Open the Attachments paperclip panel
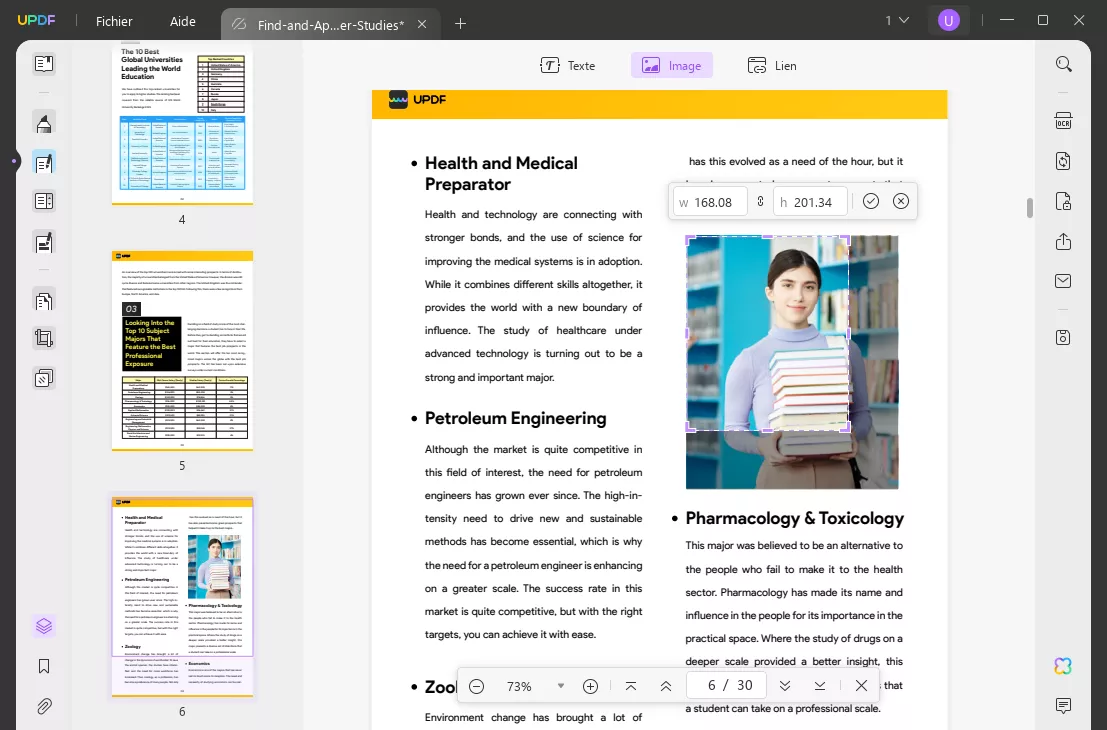 (x=44, y=706)
